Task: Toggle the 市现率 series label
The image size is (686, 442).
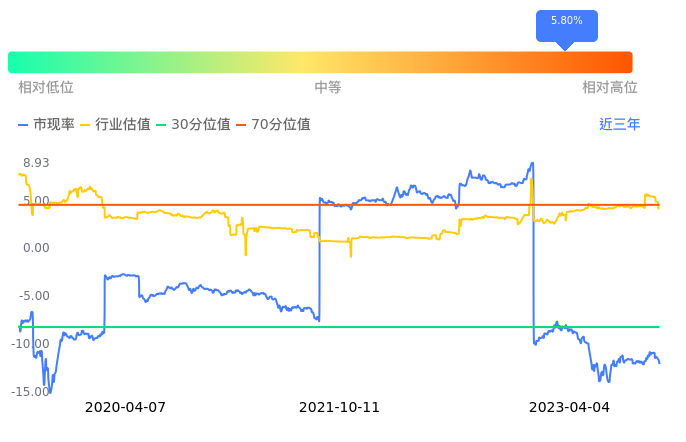Action: 54,125
